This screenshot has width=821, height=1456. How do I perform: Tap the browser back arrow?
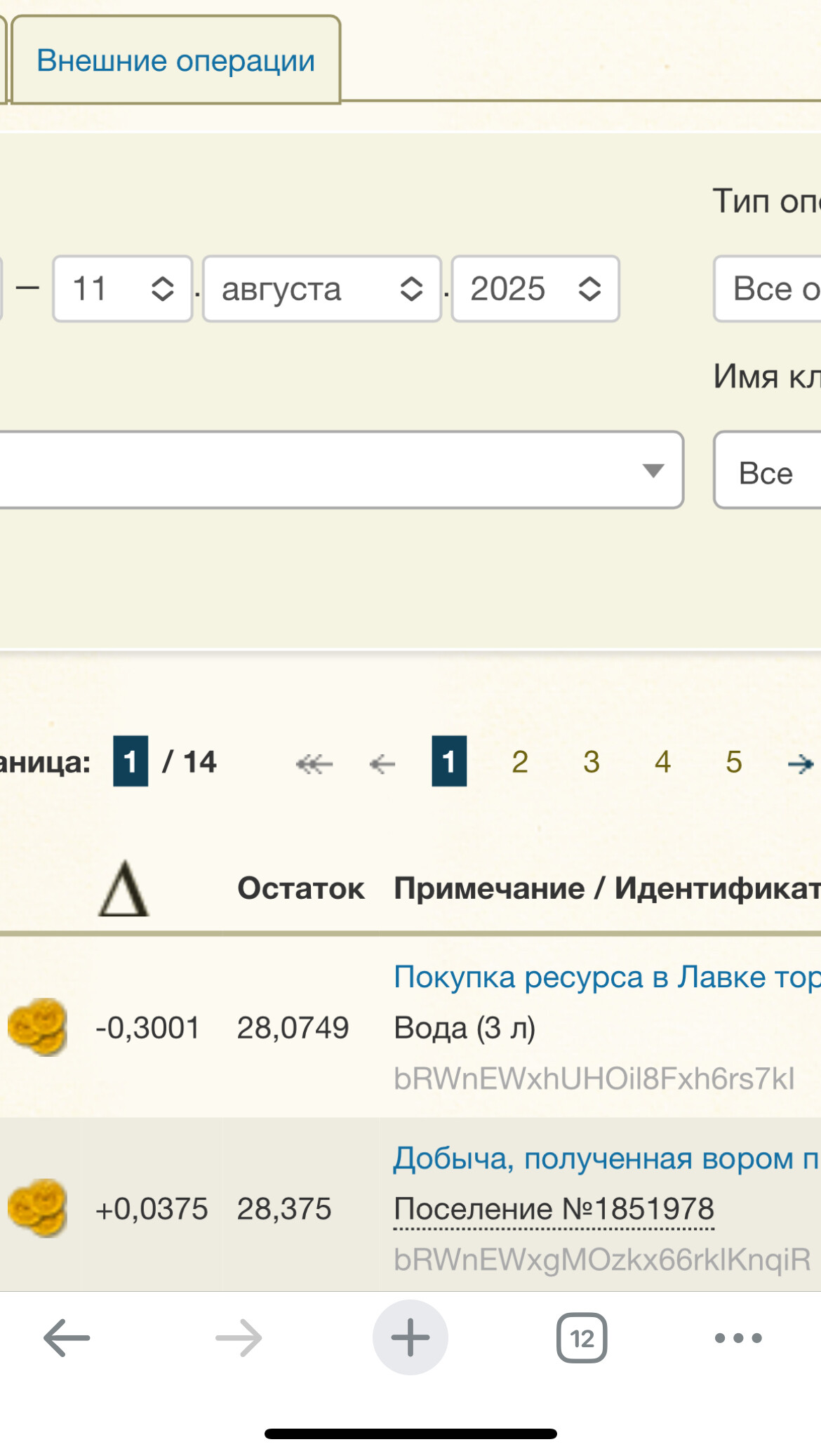(x=67, y=1338)
